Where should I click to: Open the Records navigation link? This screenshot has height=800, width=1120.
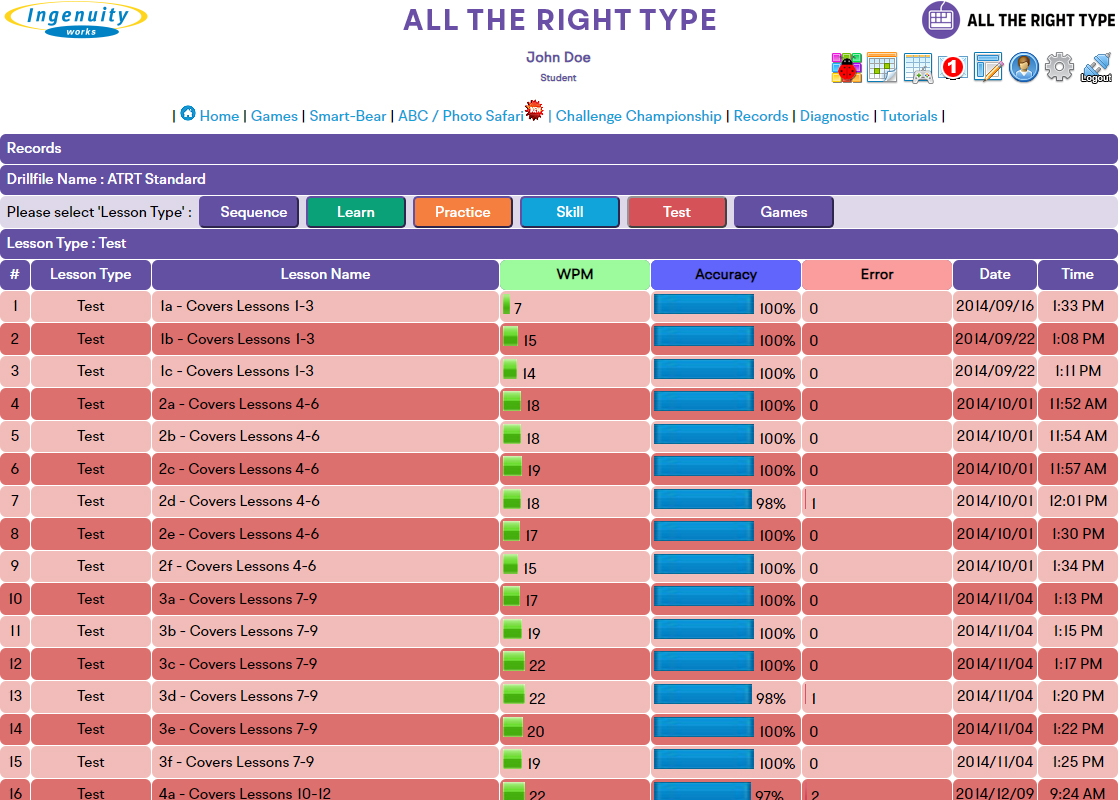[761, 116]
